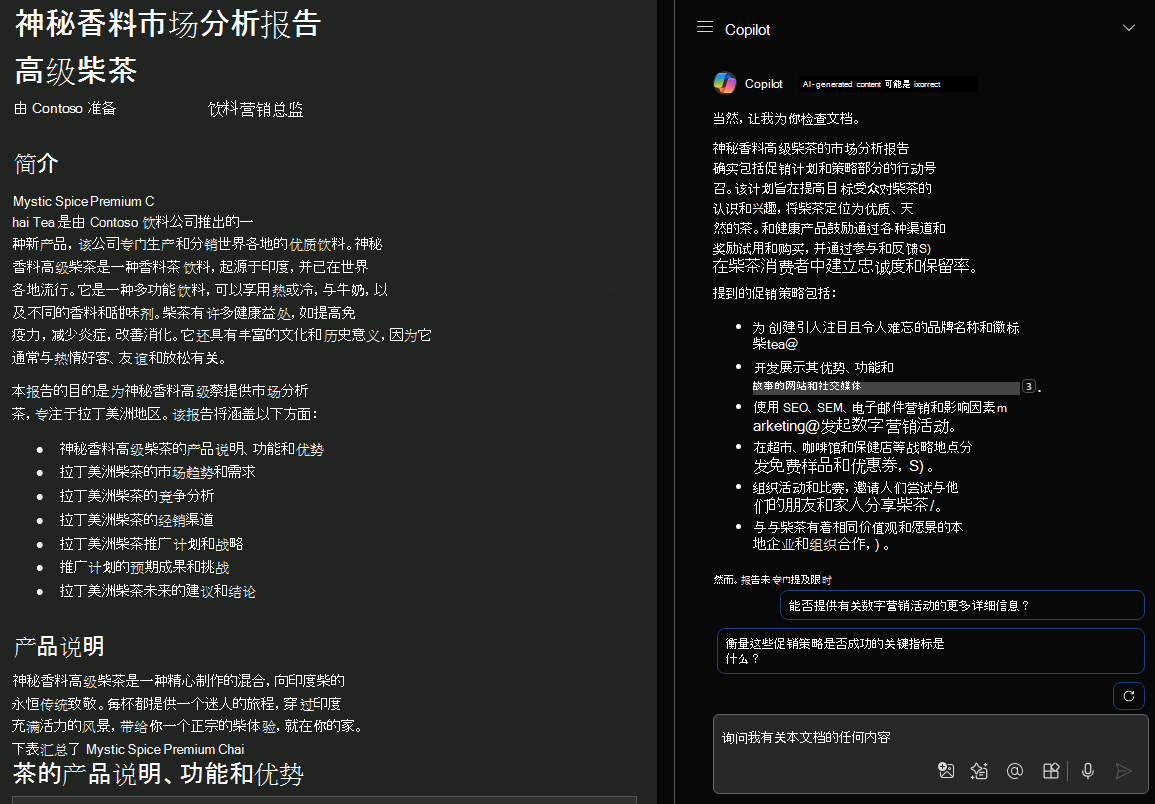Click bullet 拉丁美洲柴茶未来的建议和结论
Image resolution: width=1155 pixels, height=804 pixels.
pyautogui.click(x=158, y=591)
